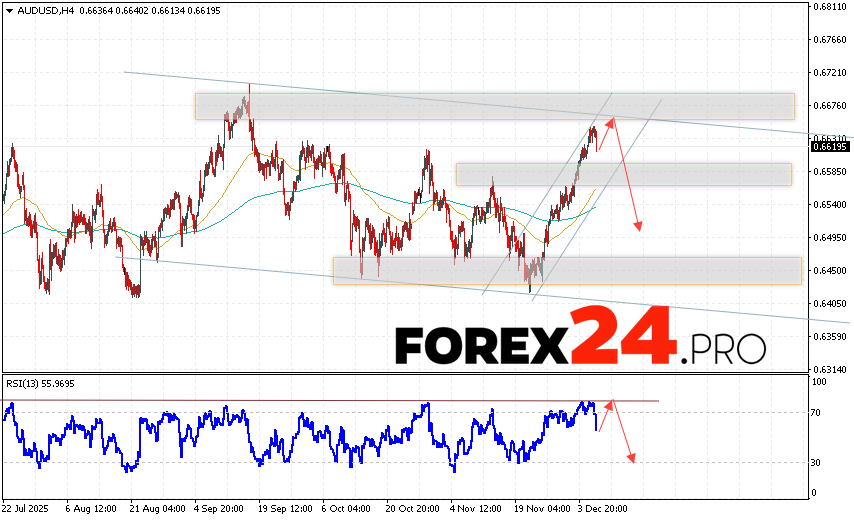The image size is (854, 520).
Task: Click the long red downward arrow on price chart
Action: 627,175
